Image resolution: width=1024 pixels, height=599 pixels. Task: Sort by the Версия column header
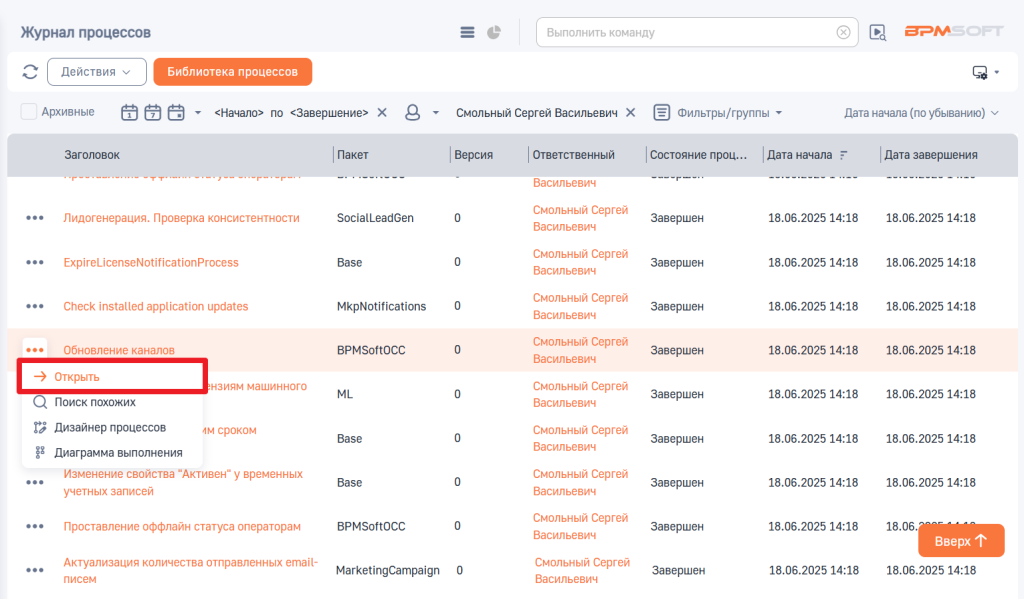473,155
